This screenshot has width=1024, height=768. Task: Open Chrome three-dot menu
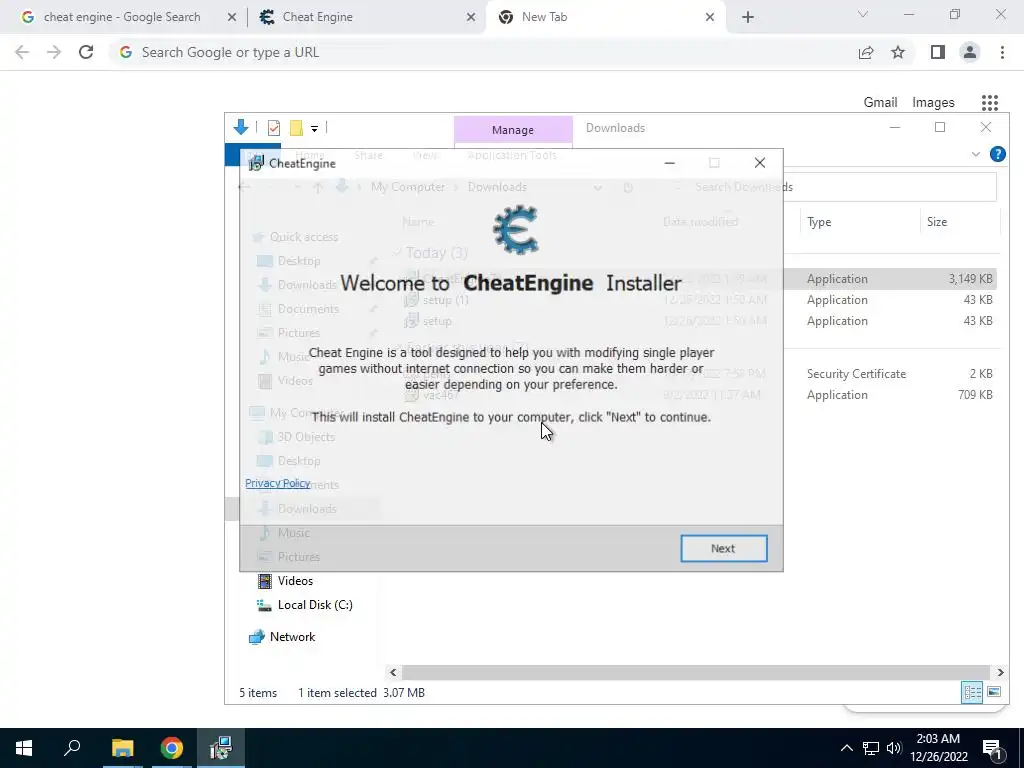[1002, 52]
